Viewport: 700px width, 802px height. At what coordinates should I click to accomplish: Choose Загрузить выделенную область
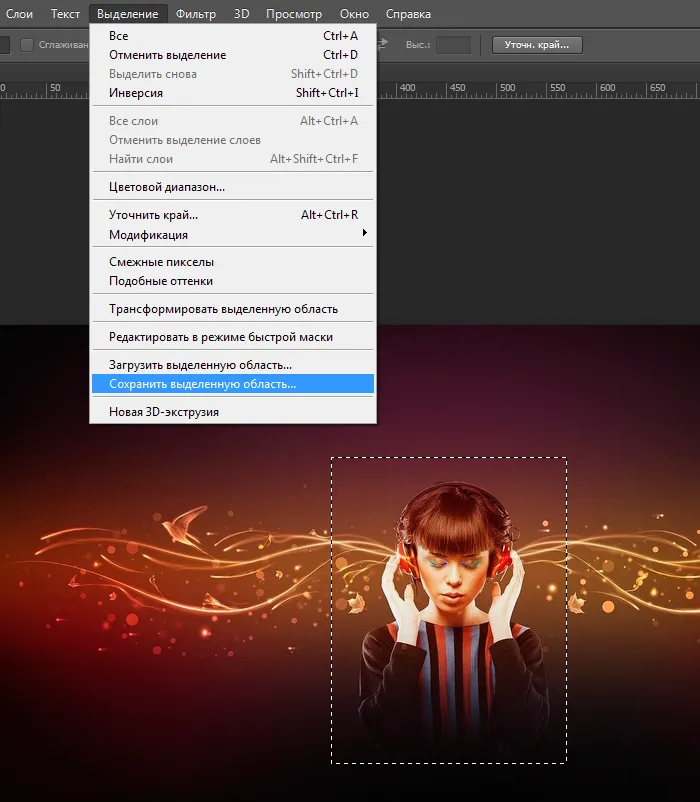(x=233, y=365)
